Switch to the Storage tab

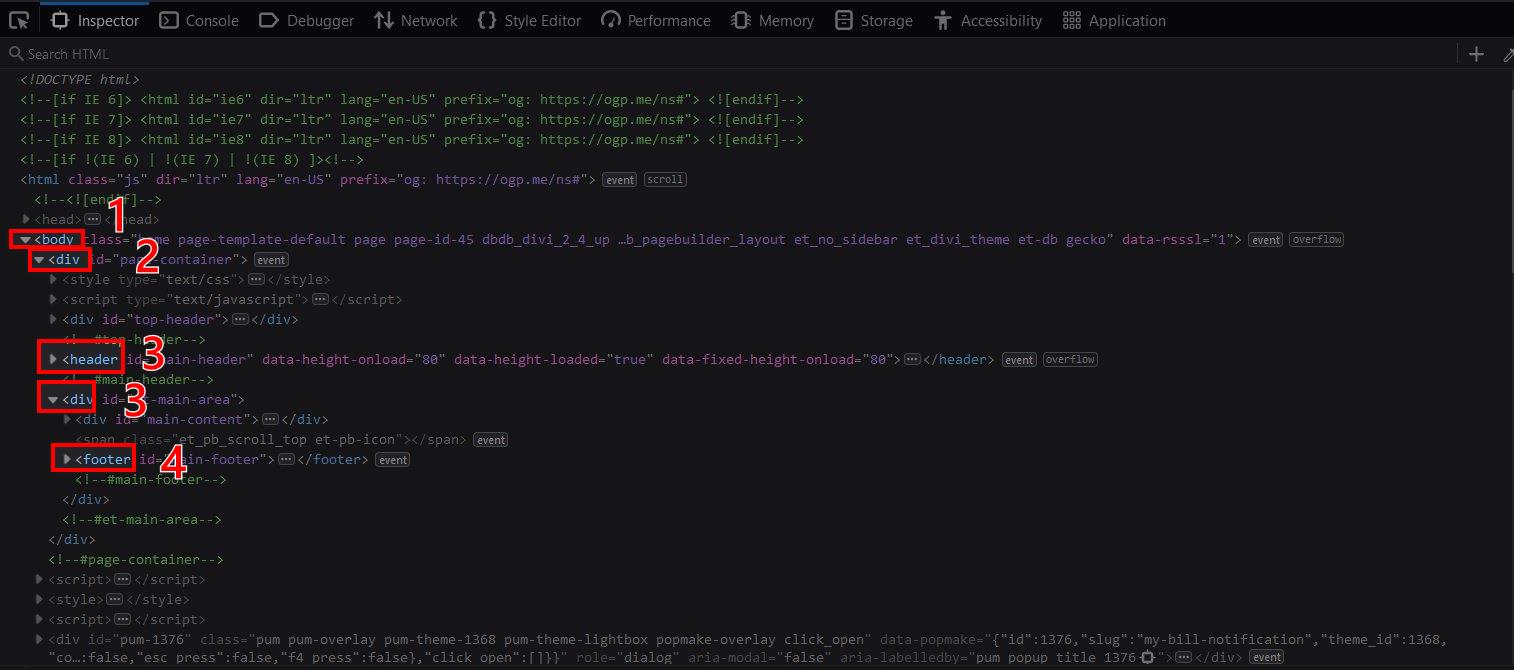pos(874,20)
